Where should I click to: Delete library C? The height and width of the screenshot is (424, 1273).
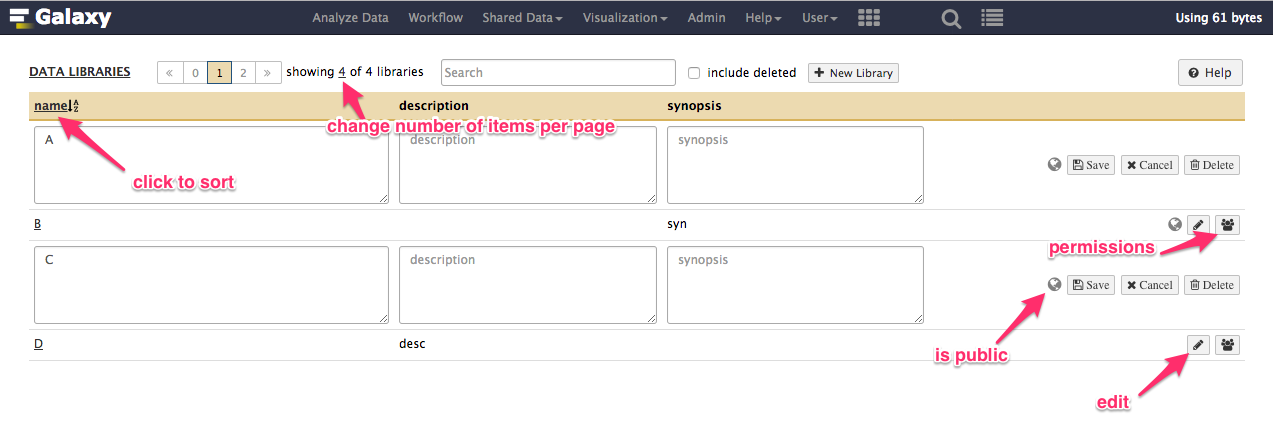(x=1212, y=285)
